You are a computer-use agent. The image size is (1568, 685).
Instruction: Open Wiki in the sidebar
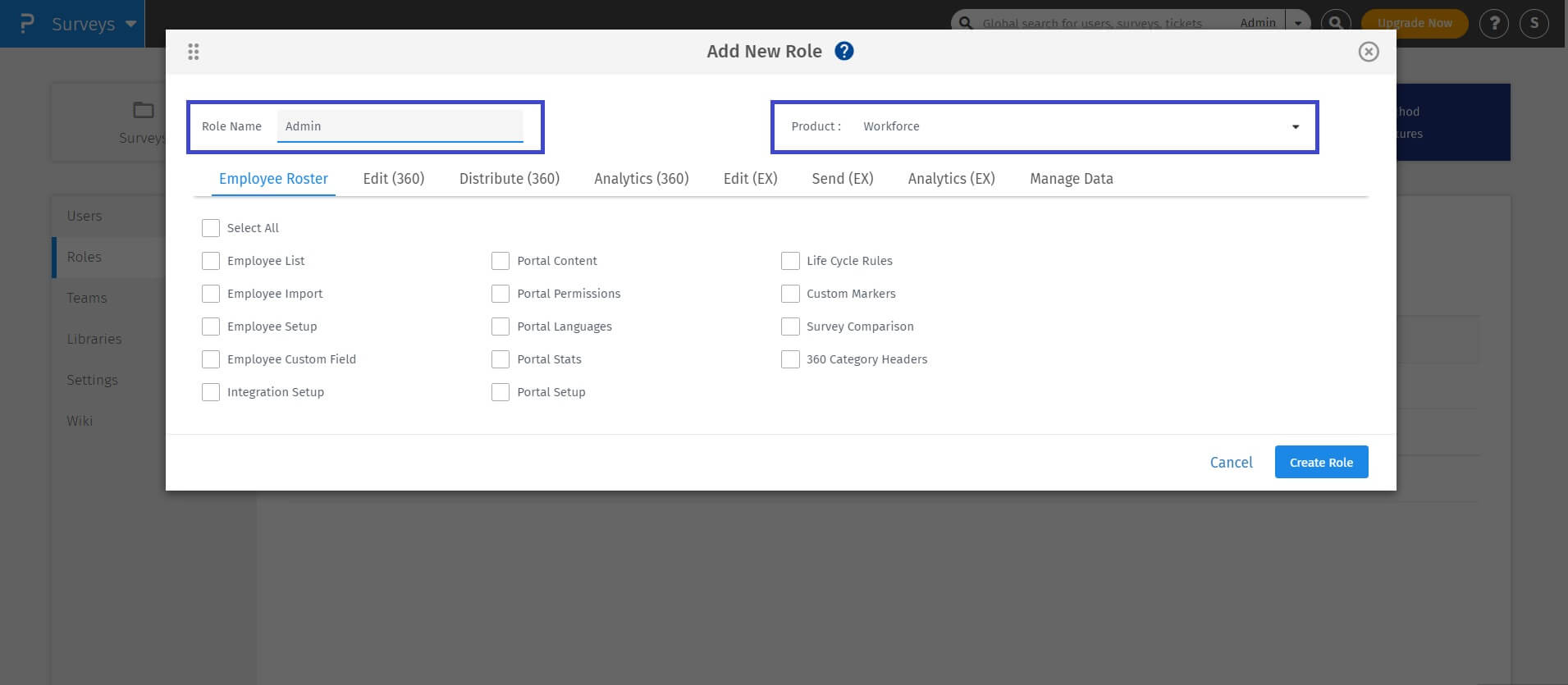pos(80,421)
